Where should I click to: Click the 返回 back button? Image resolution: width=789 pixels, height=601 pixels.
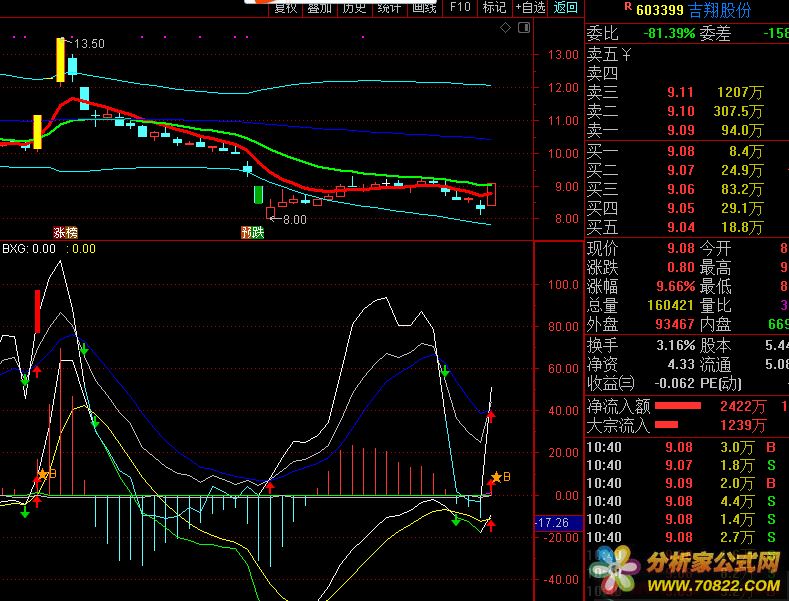[566, 7]
